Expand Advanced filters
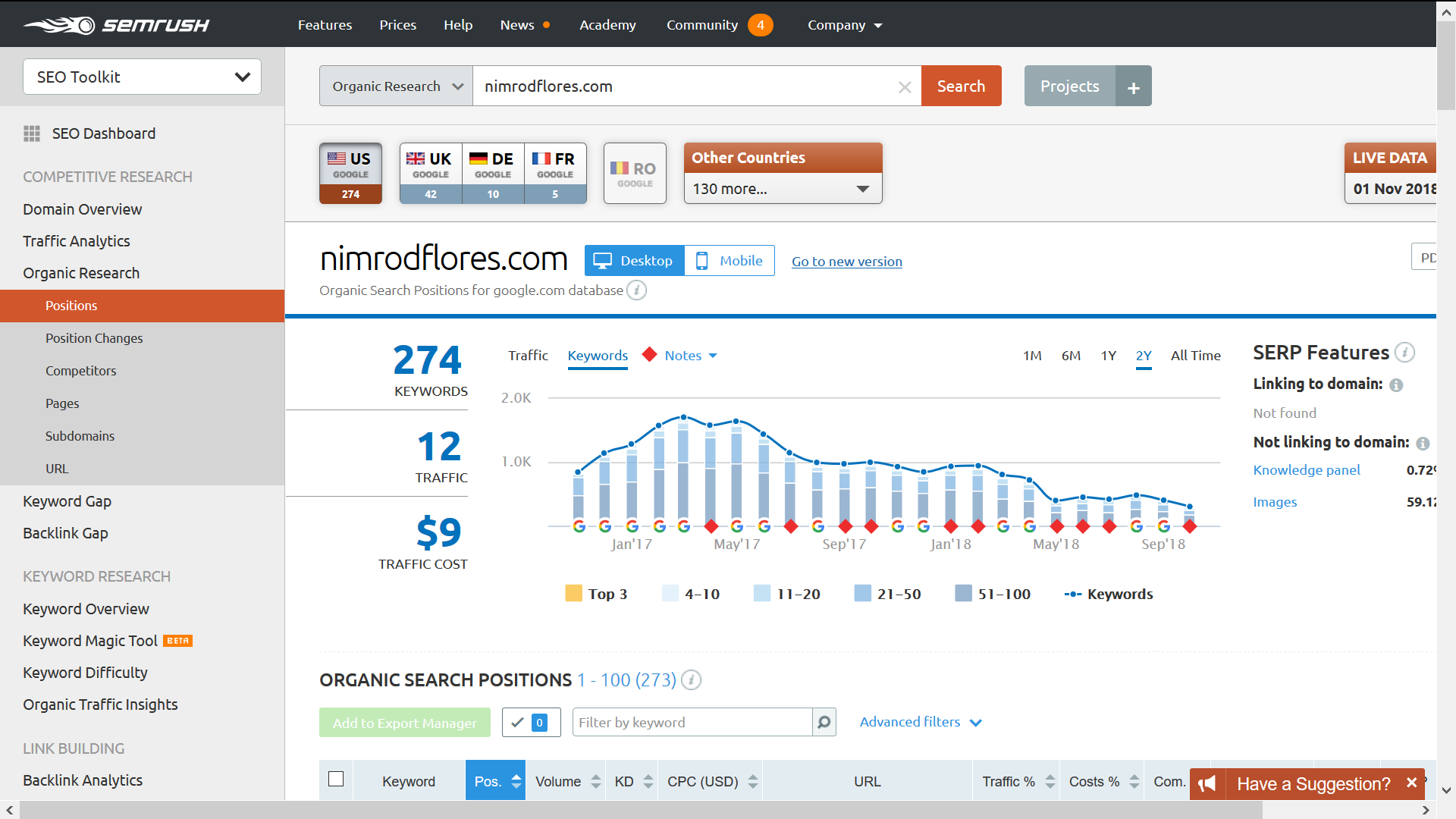The height and width of the screenshot is (819, 1456). (x=921, y=722)
